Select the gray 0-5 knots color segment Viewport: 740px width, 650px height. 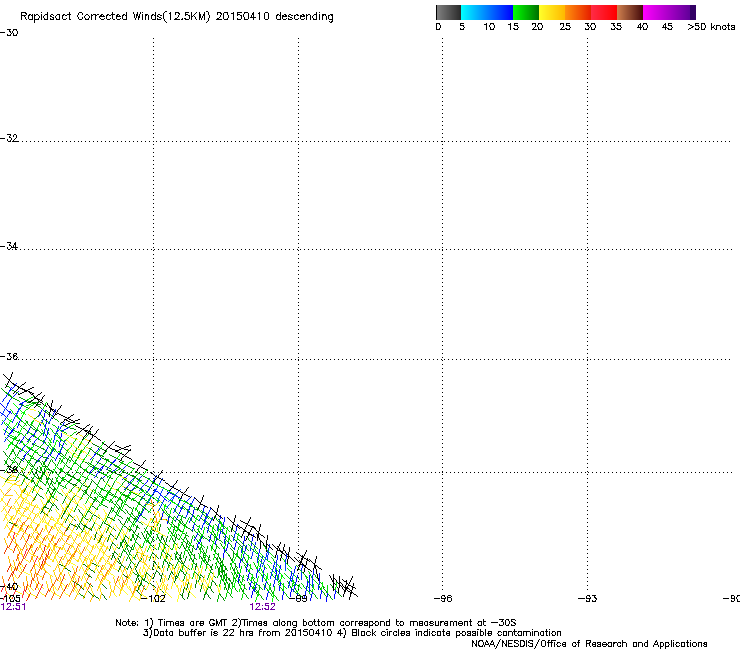pos(448,12)
